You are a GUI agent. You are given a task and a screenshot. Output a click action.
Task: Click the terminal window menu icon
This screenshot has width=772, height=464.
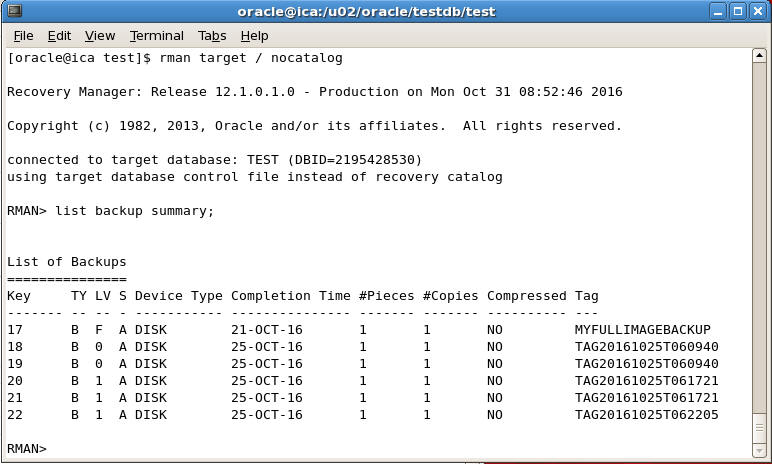coord(13,12)
